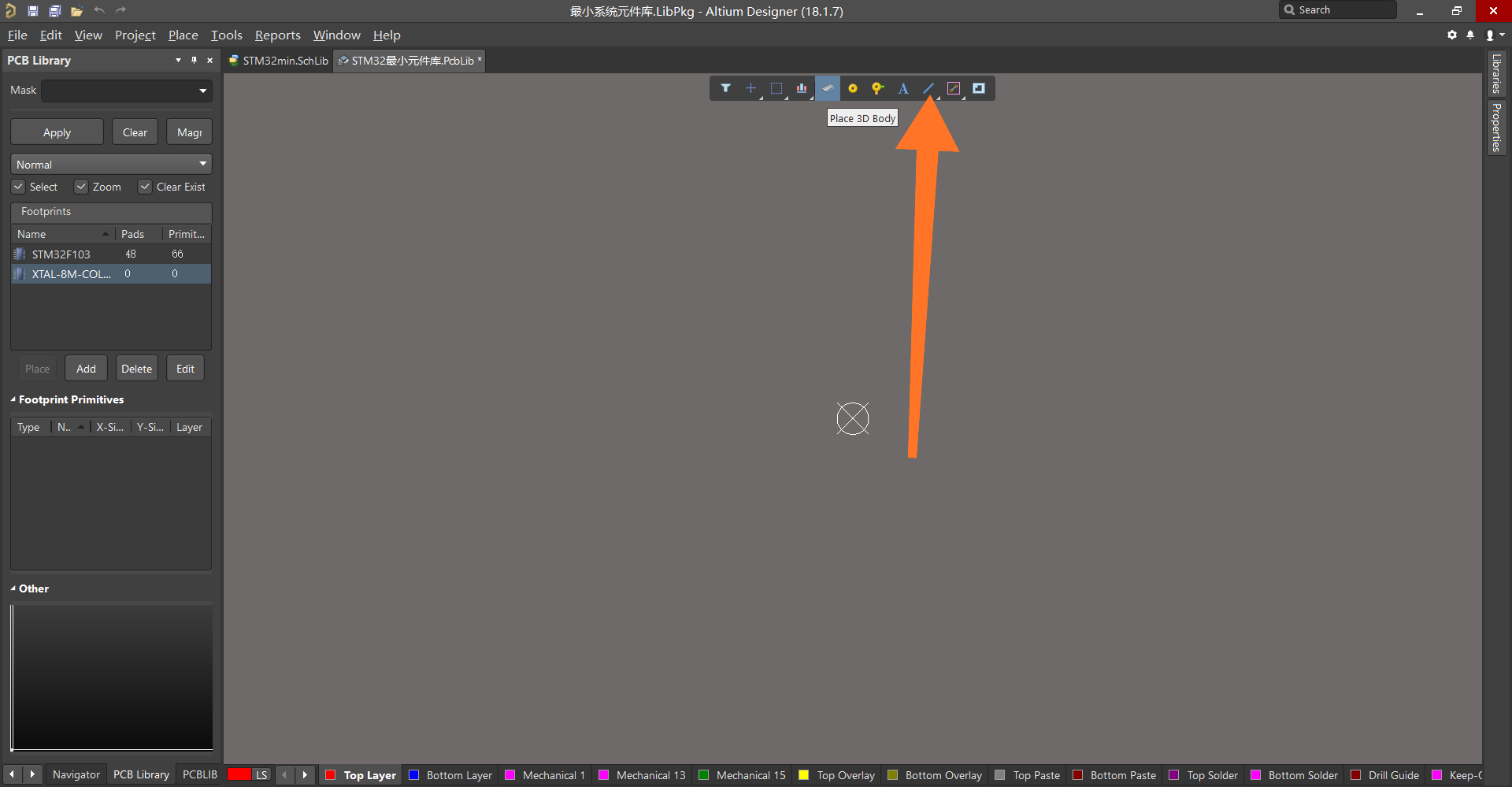Open the Align objects bar-chart tool
Image resolution: width=1512 pixels, height=787 pixels.
801,88
